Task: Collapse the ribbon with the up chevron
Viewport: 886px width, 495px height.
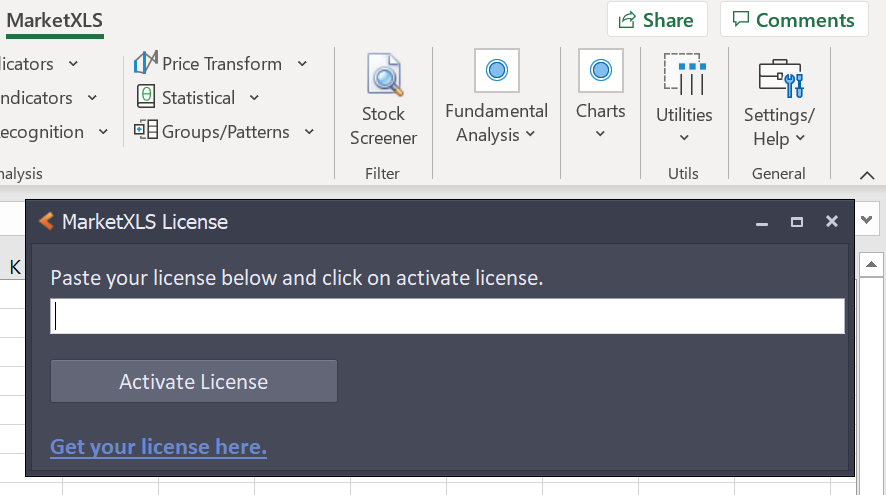Action: pyautogui.click(x=867, y=176)
